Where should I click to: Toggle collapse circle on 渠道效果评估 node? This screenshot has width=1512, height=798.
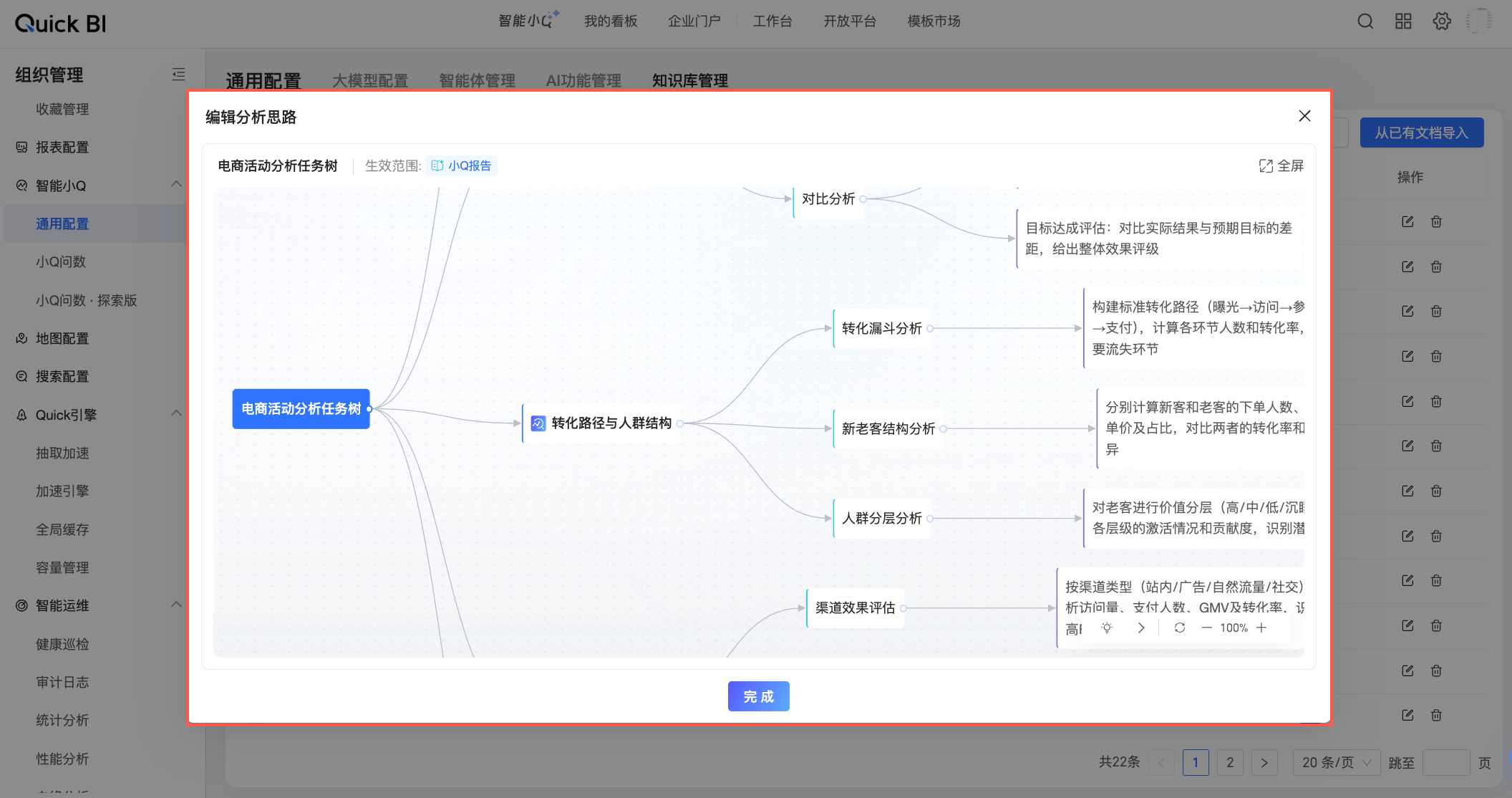tap(903, 608)
